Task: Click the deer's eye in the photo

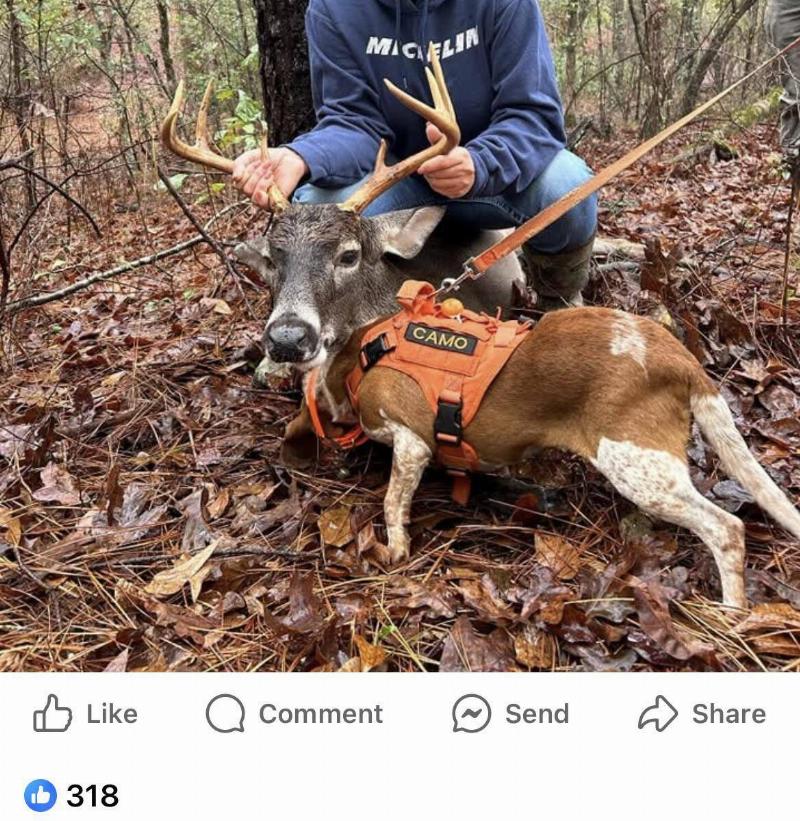Action: coord(347,257)
